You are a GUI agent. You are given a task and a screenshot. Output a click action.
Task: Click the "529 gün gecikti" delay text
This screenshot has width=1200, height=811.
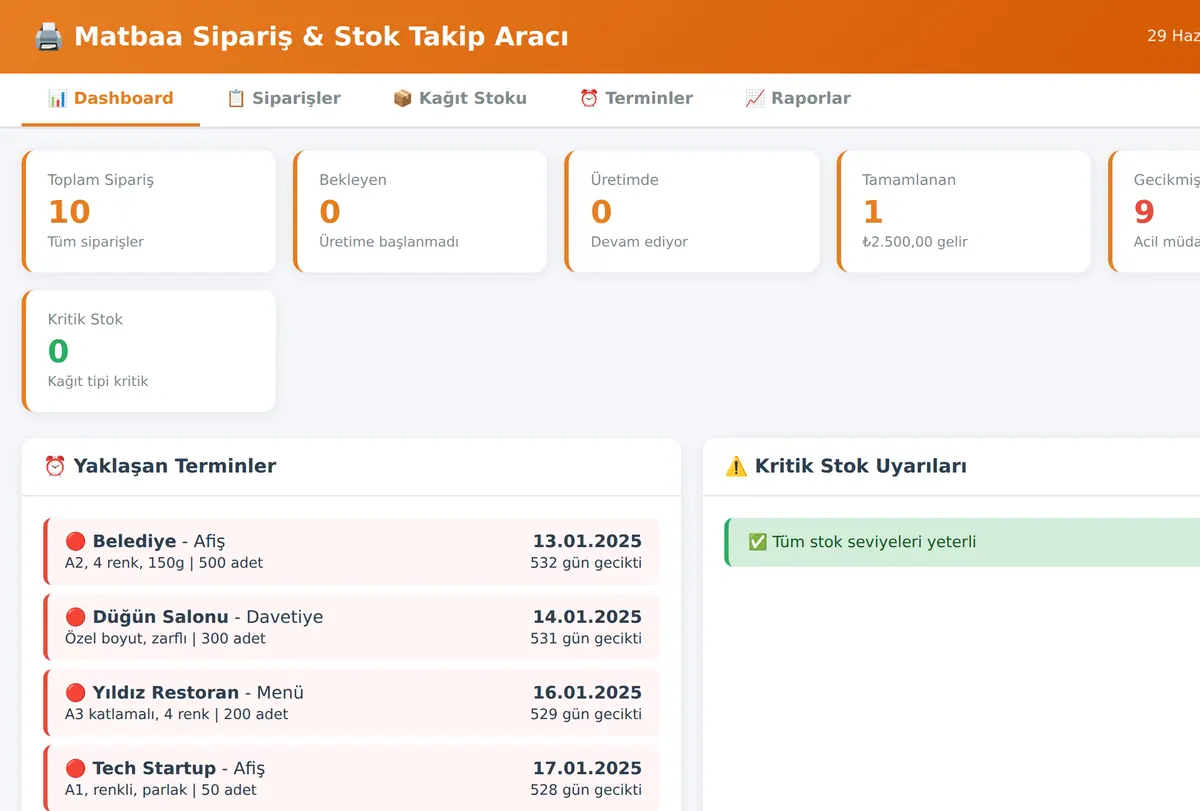click(586, 714)
